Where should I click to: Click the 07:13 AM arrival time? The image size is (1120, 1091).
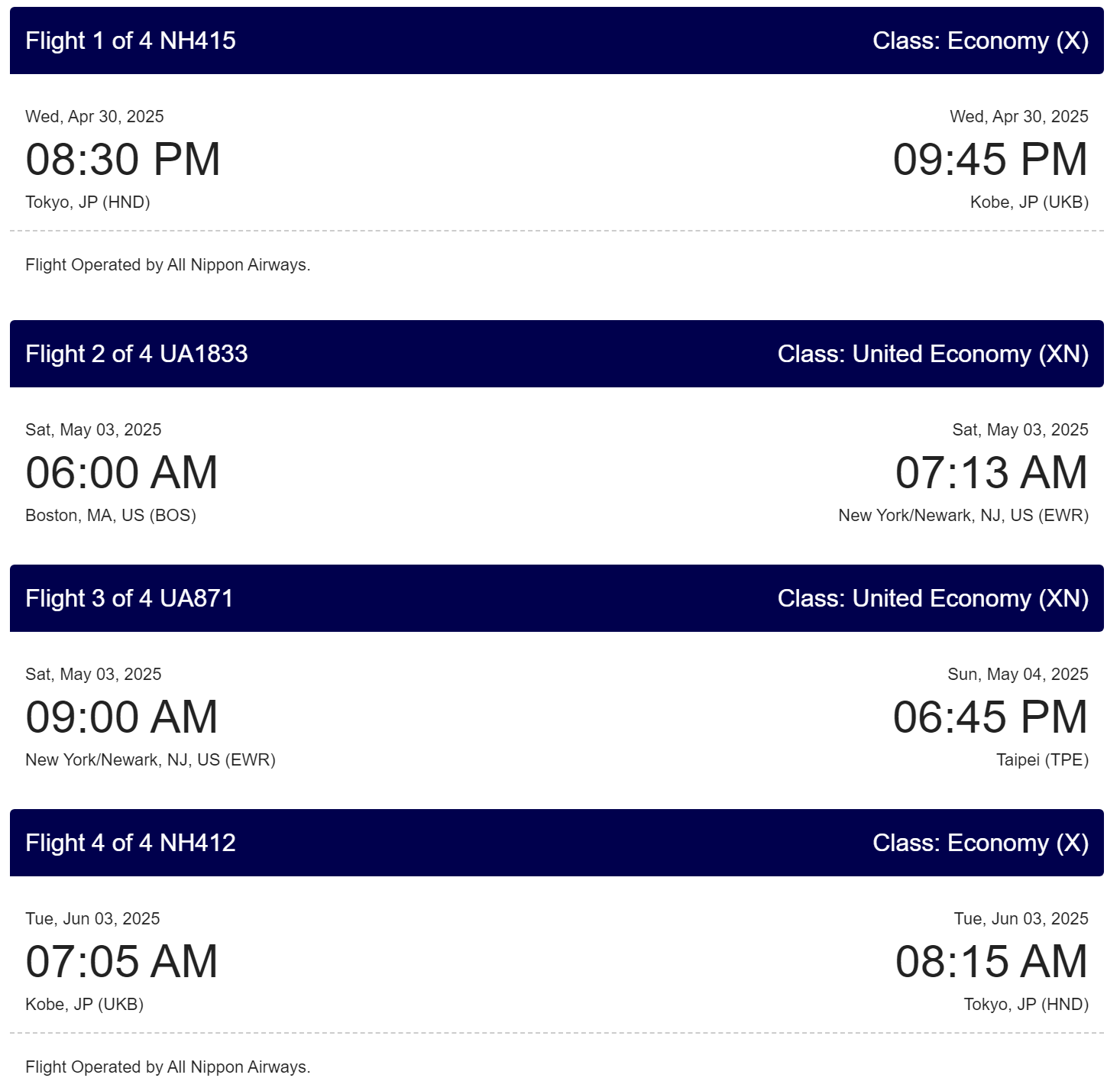pos(992,472)
